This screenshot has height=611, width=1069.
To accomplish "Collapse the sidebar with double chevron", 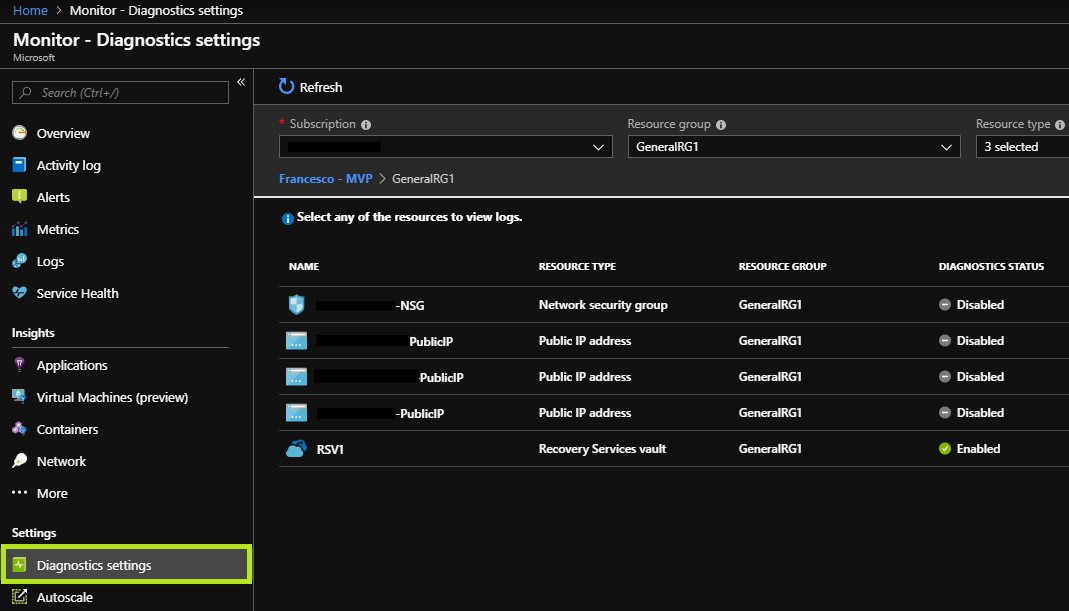I will (241, 82).
